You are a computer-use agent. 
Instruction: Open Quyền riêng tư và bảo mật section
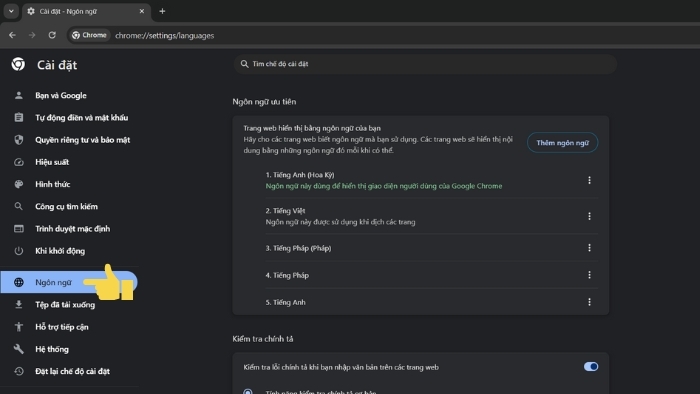[x=83, y=140]
